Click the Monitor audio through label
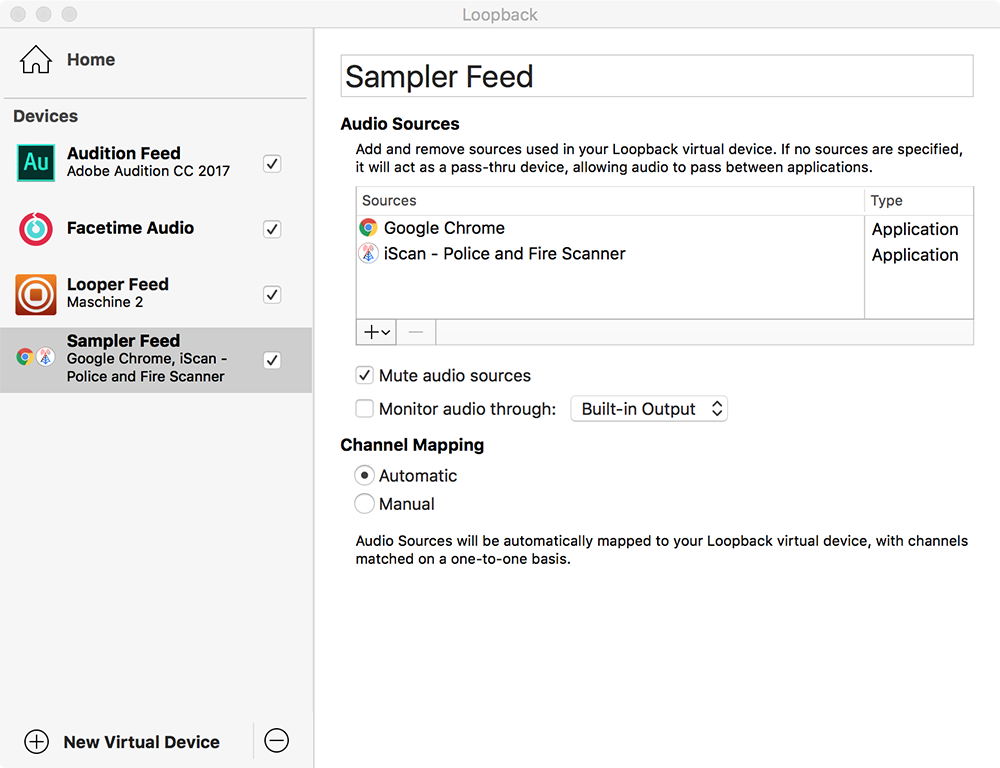 tap(467, 409)
